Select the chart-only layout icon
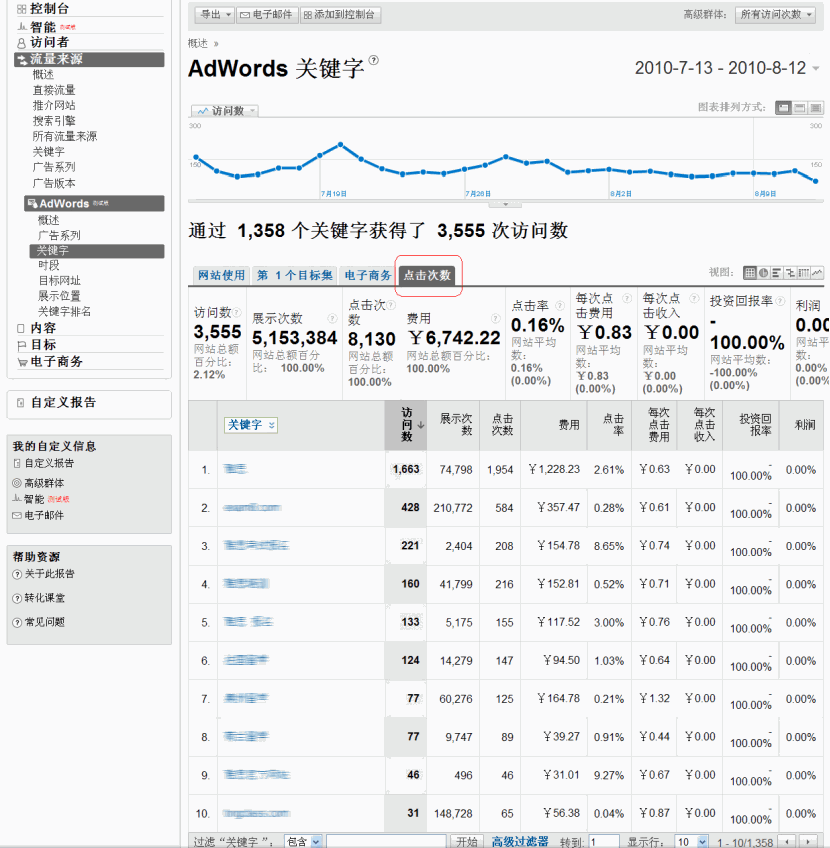 [x=784, y=108]
